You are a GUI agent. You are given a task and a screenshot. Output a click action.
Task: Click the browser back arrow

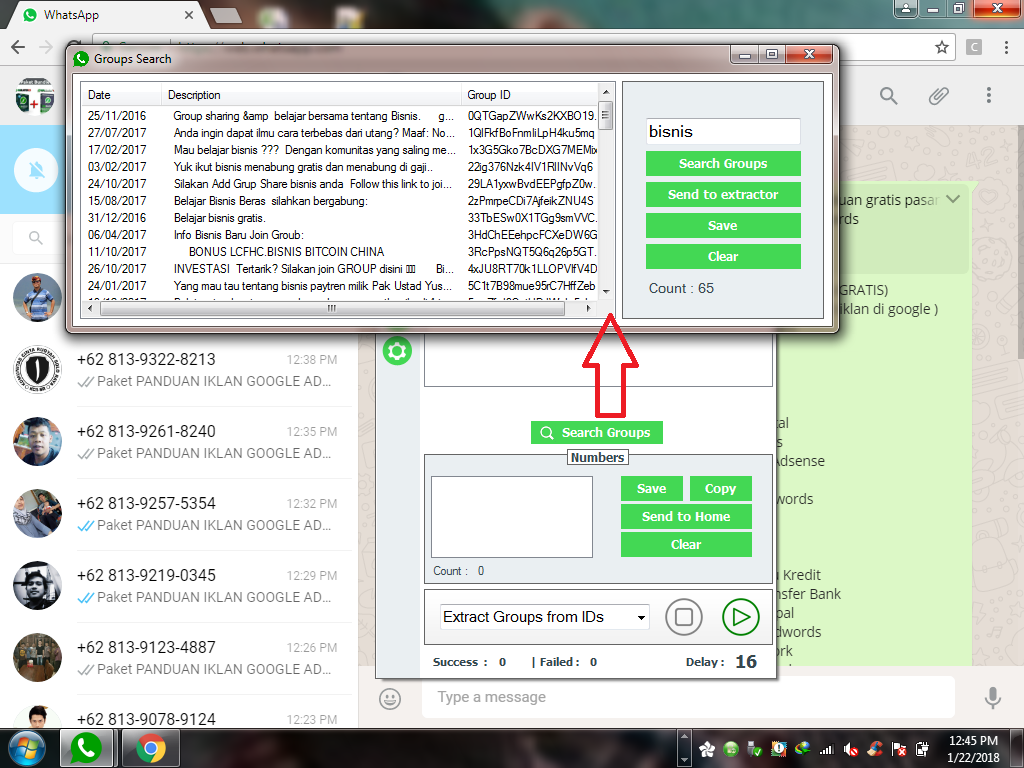tap(18, 46)
